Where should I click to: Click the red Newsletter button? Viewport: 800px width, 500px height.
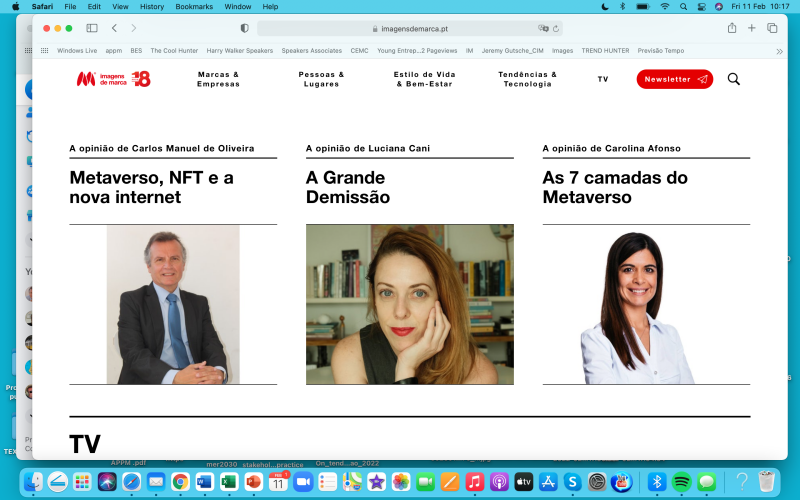(x=674, y=79)
